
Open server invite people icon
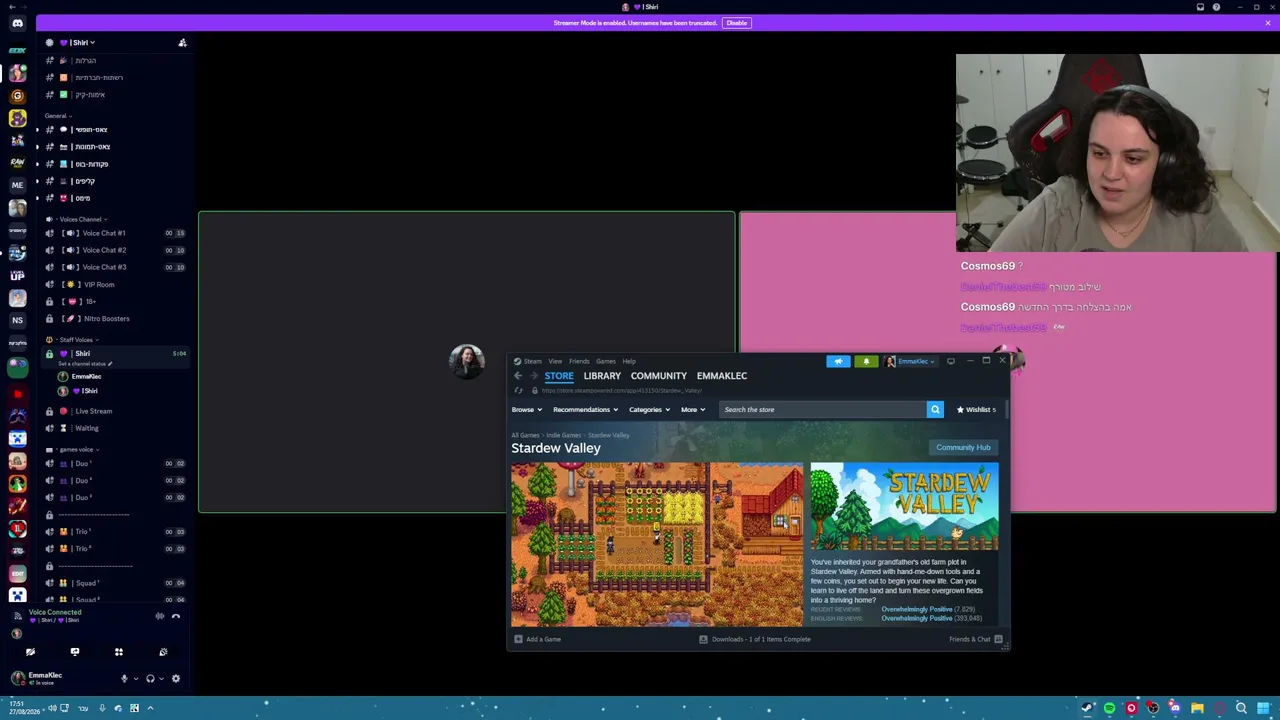(x=182, y=43)
